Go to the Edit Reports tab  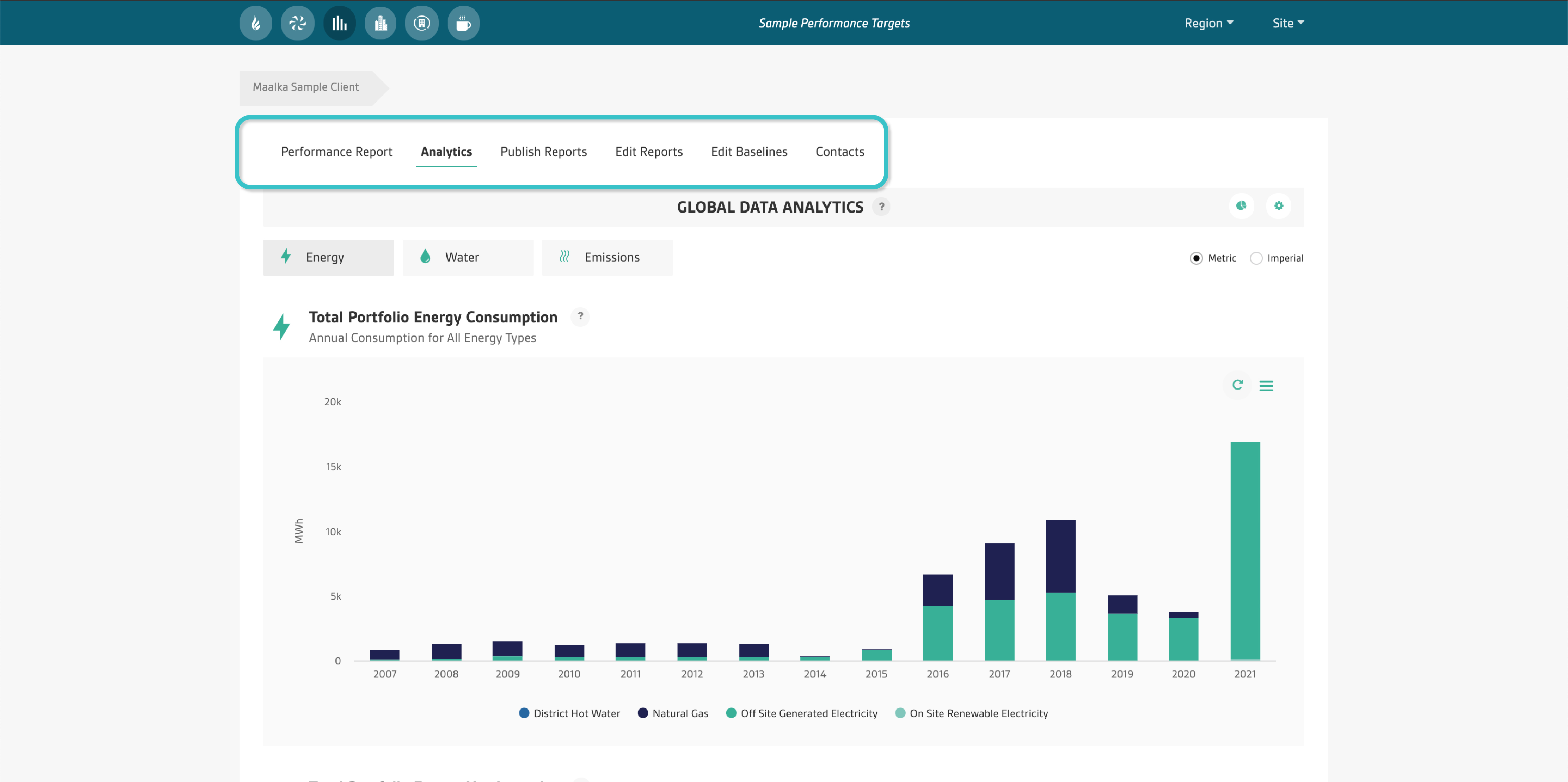click(649, 152)
